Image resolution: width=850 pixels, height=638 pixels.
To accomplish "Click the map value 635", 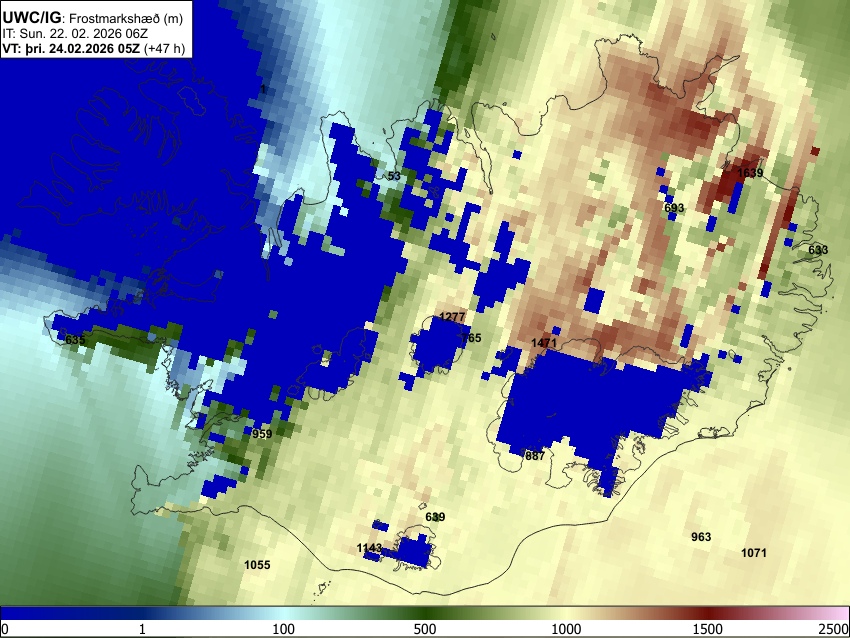I will click(x=75, y=340).
